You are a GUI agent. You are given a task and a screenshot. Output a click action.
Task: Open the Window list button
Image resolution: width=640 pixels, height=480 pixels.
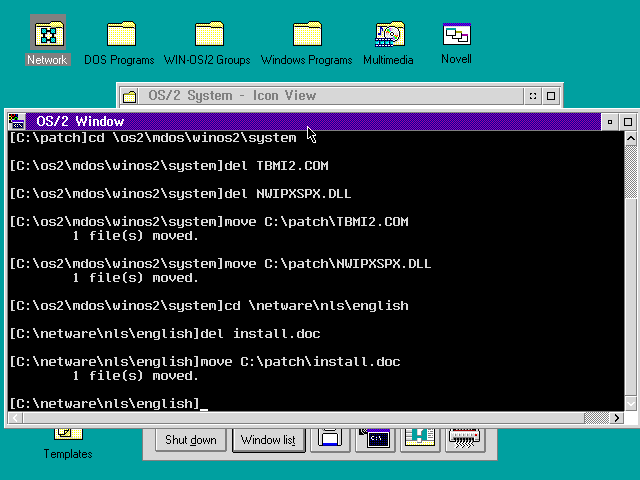[268, 440]
